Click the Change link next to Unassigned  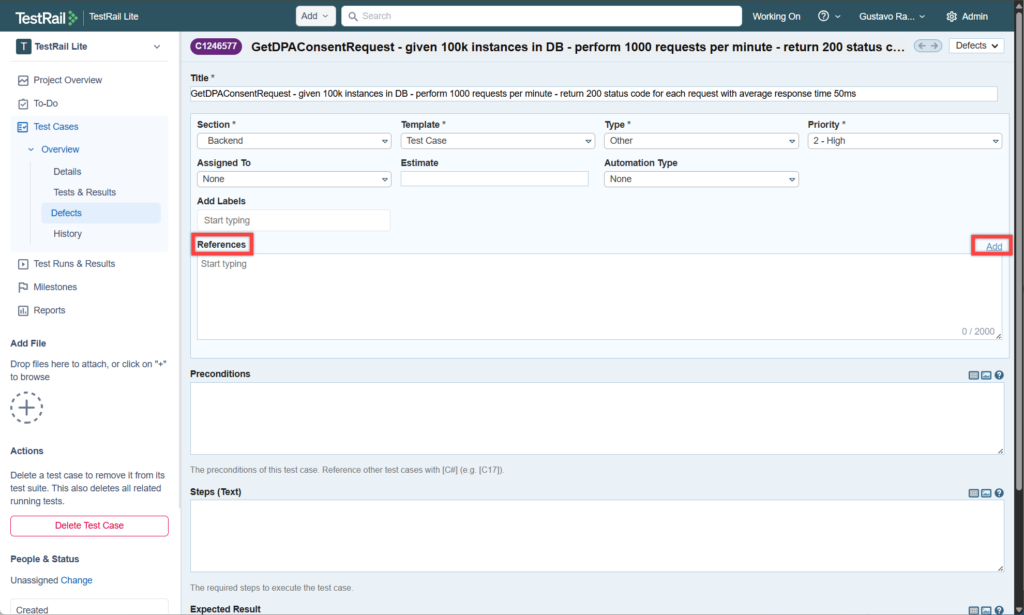pos(76,580)
